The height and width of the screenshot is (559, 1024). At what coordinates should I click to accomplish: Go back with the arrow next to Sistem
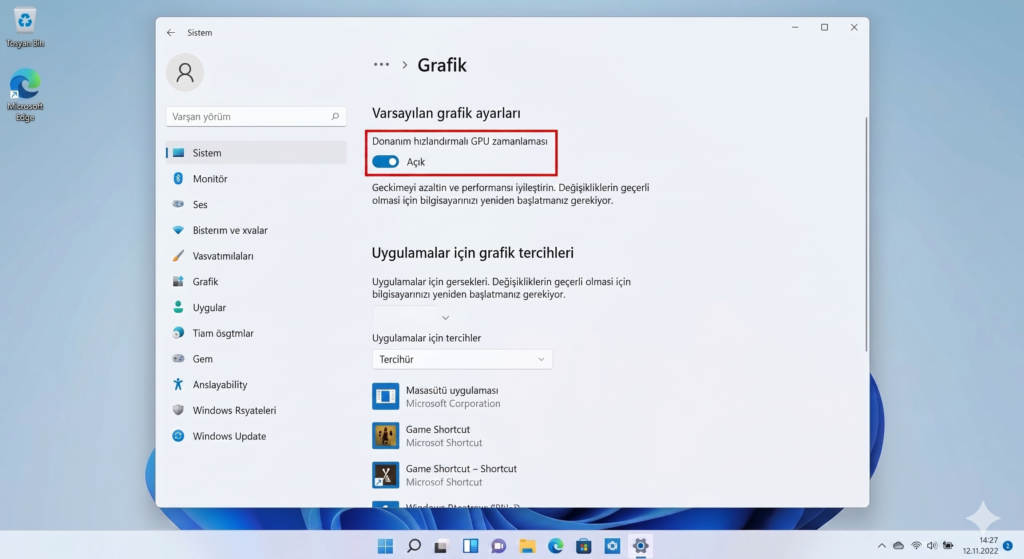(x=171, y=32)
